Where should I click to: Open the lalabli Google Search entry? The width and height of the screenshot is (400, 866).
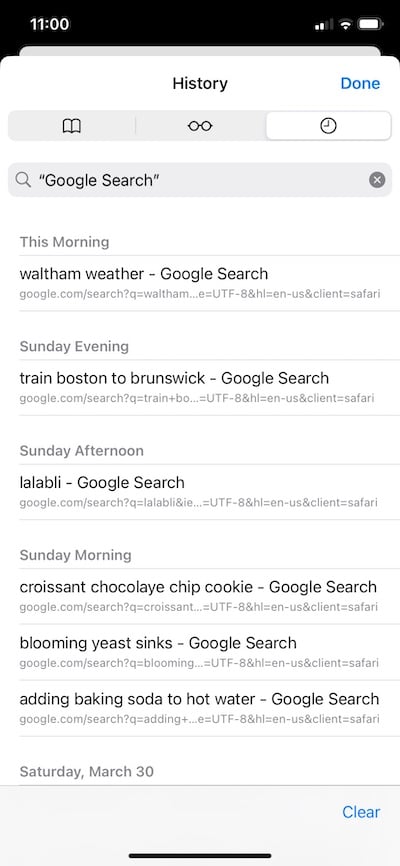coord(200,492)
